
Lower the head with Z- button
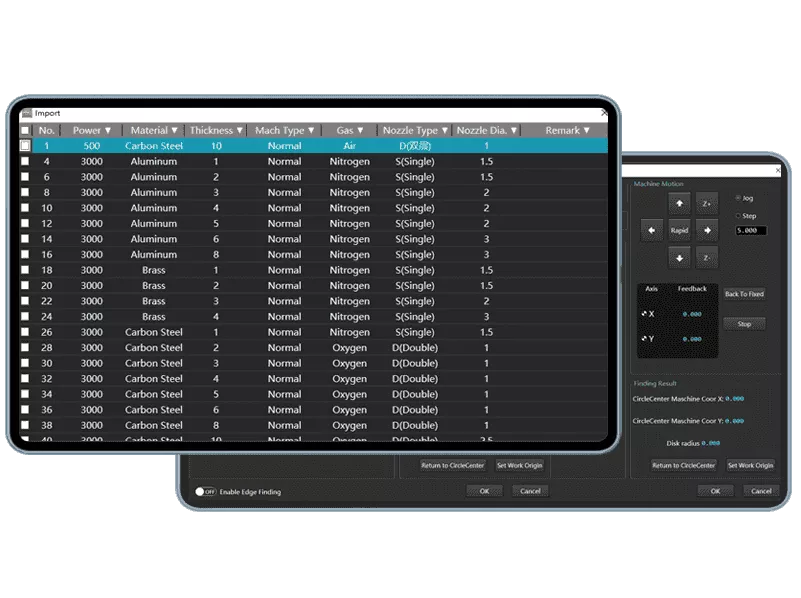click(x=707, y=258)
